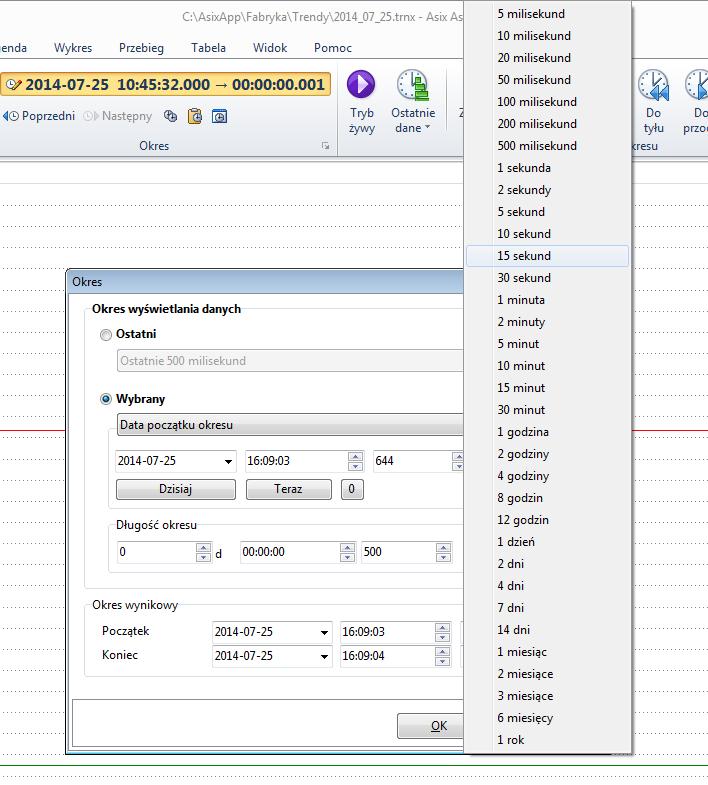
Task: Select 100 milisekund from the list
Action: [x=547, y=102]
